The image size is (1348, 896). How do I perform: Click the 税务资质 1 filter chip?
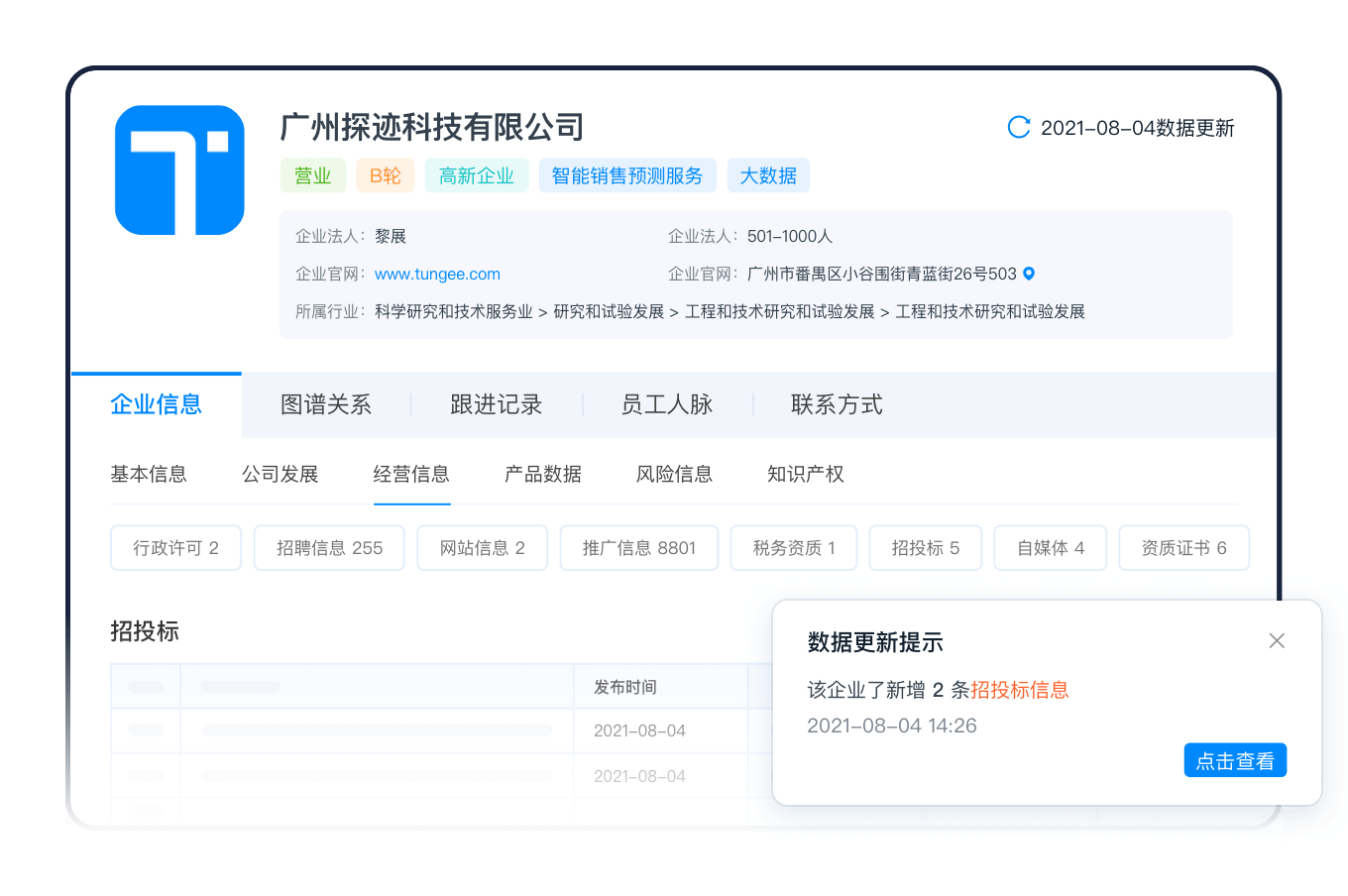(x=794, y=548)
